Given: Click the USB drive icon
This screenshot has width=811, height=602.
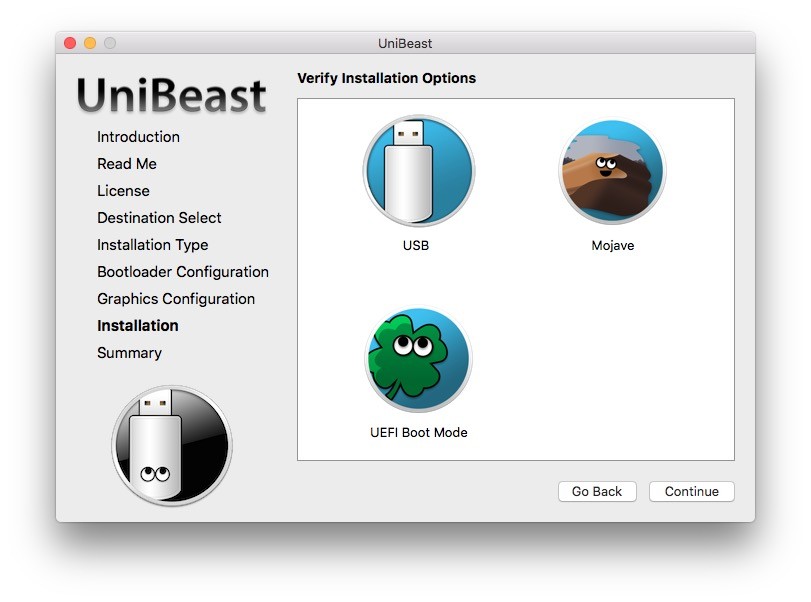Looking at the screenshot, I should pos(418,171).
